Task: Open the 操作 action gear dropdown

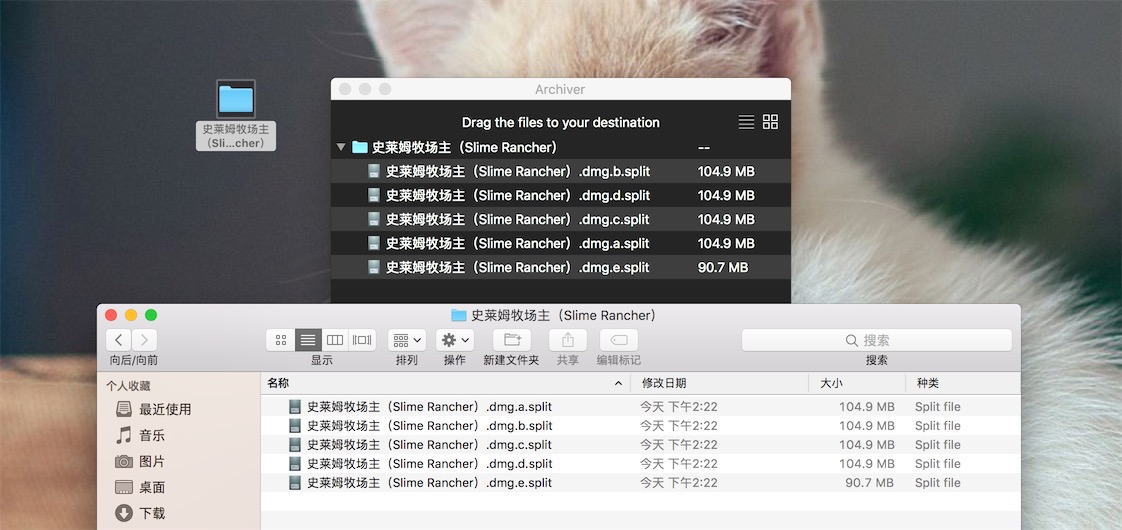Action: click(x=455, y=340)
